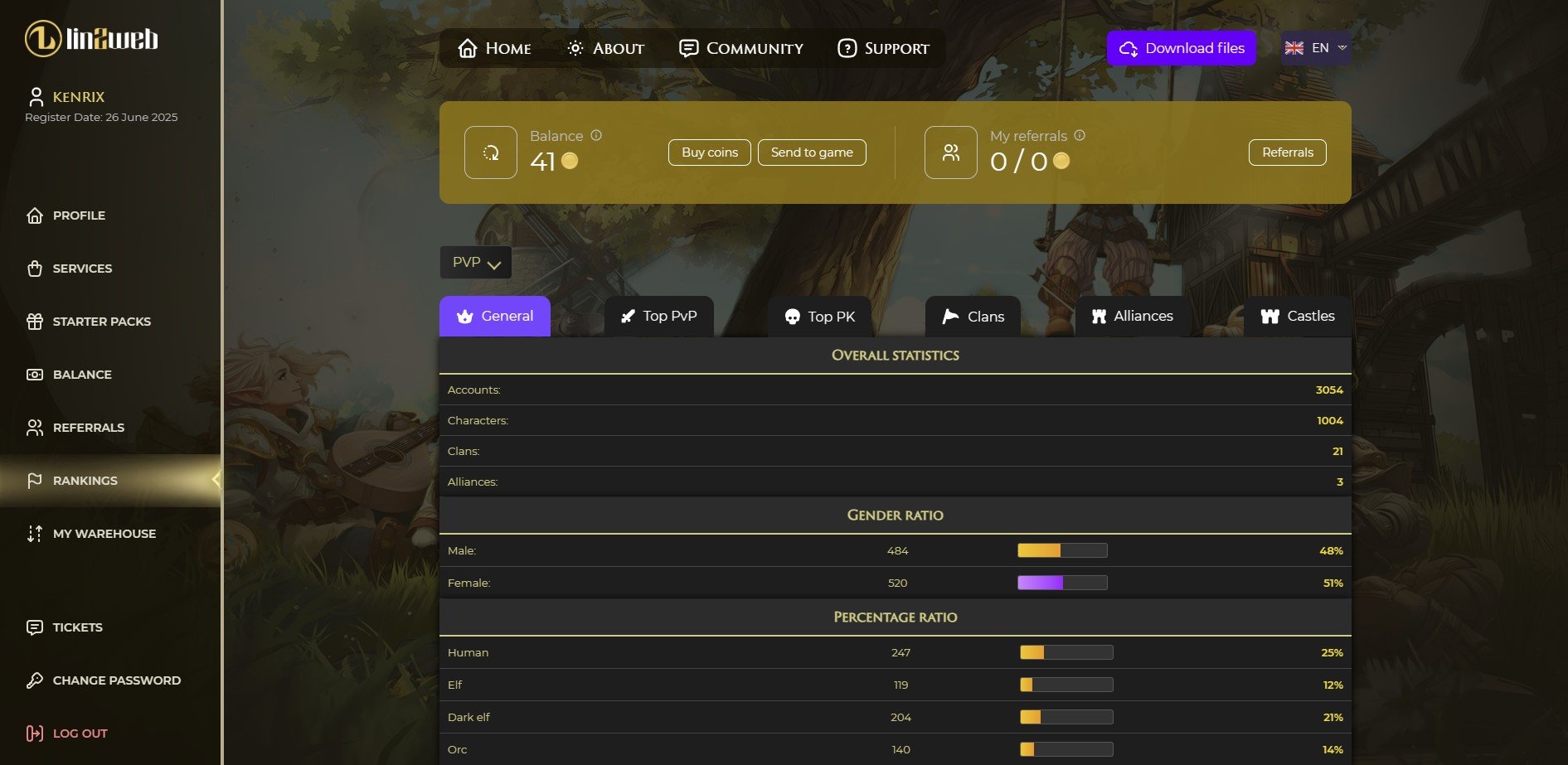Open the Support menu item
Image resolution: width=1568 pixels, height=765 pixels.
click(883, 48)
